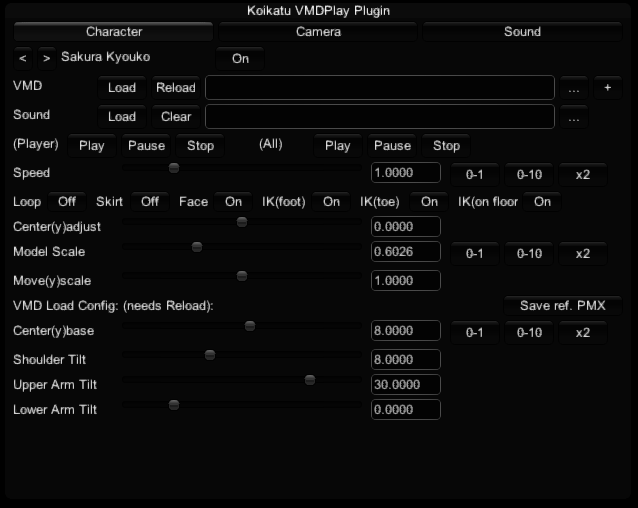Click the Sound file path field

[380, 117]
